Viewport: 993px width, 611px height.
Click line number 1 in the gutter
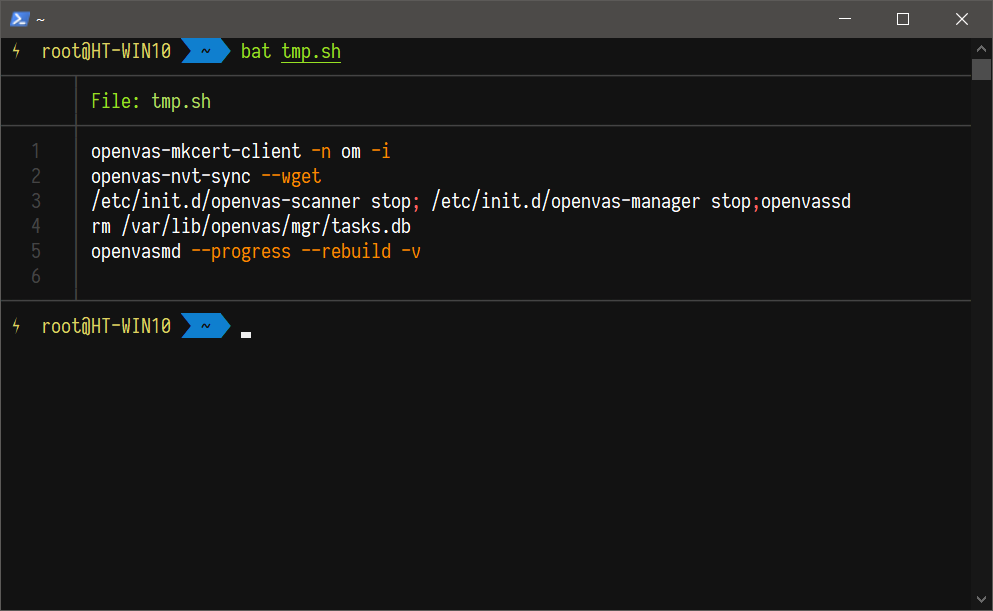coord(36,151)
